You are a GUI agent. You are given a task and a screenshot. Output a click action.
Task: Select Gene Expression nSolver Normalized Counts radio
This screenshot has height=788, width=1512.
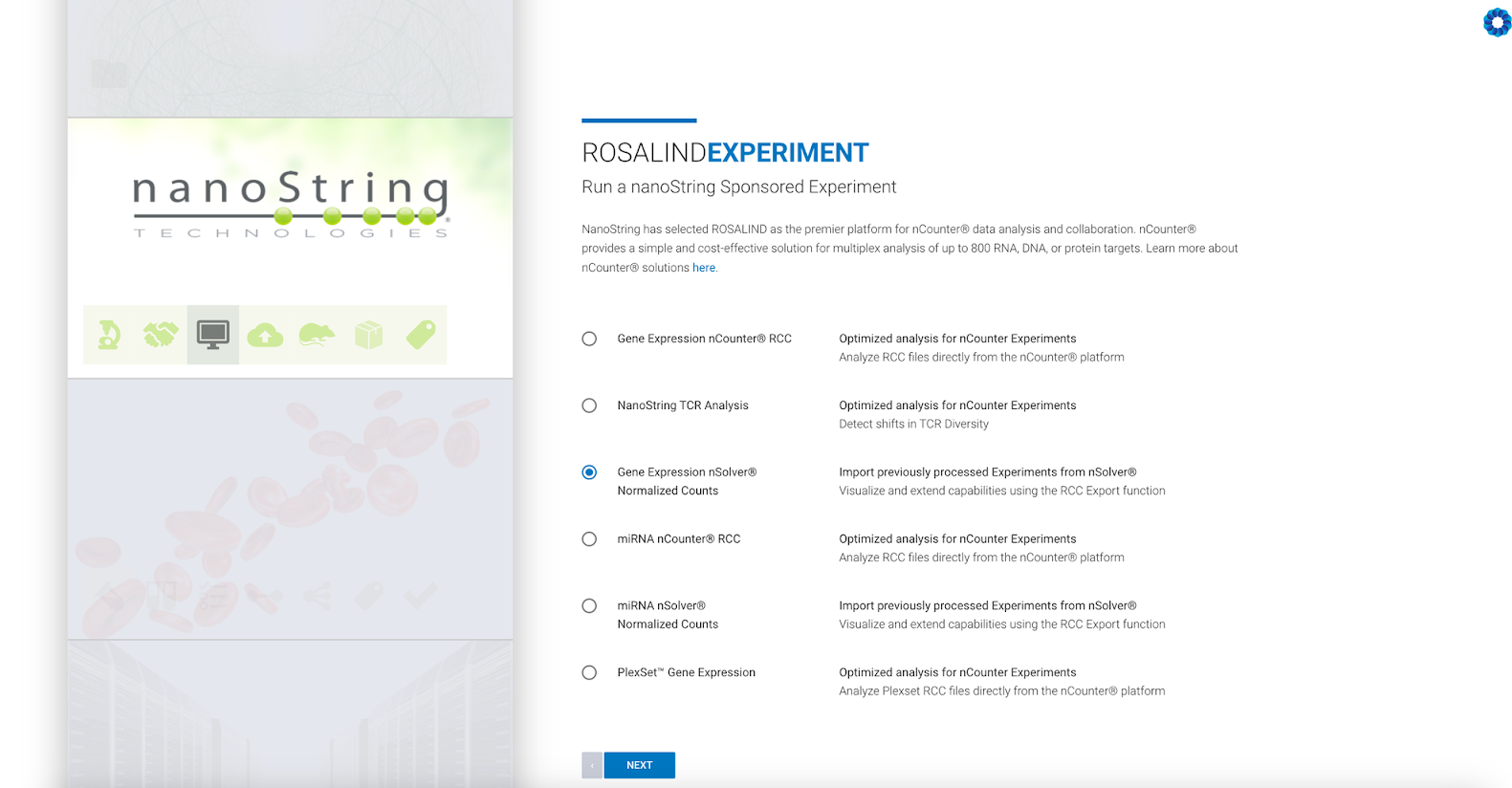click(x=589, y=472)
